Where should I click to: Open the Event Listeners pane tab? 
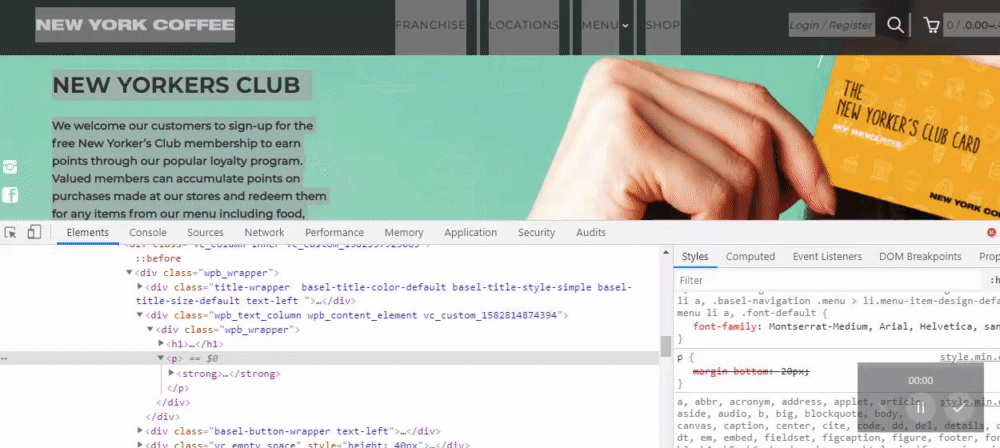click(x=827, y=257)
